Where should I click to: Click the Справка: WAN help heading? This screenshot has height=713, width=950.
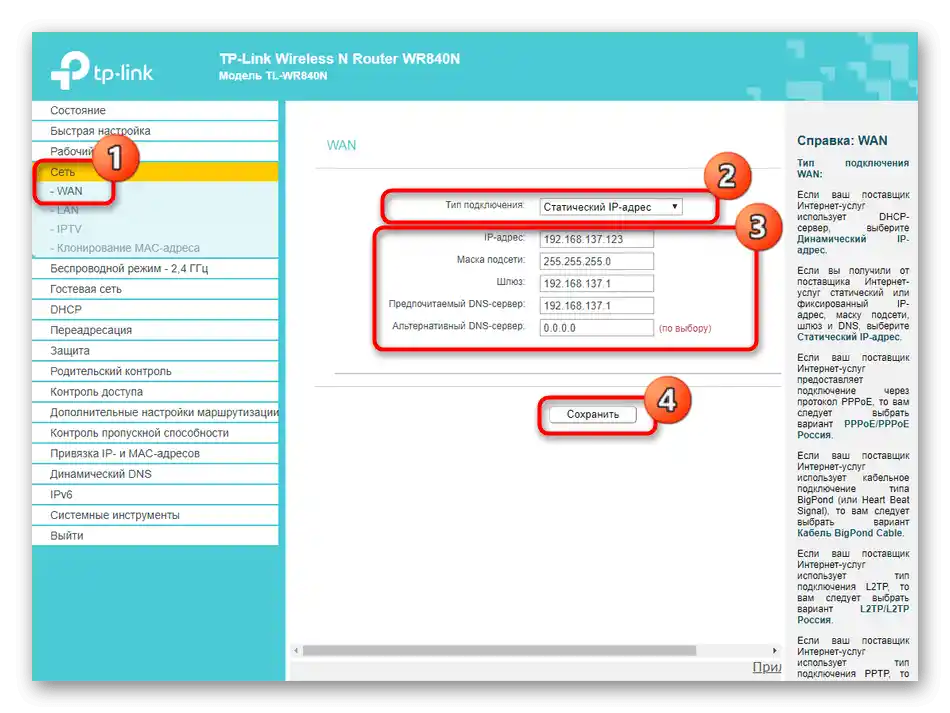click(842, 141)
